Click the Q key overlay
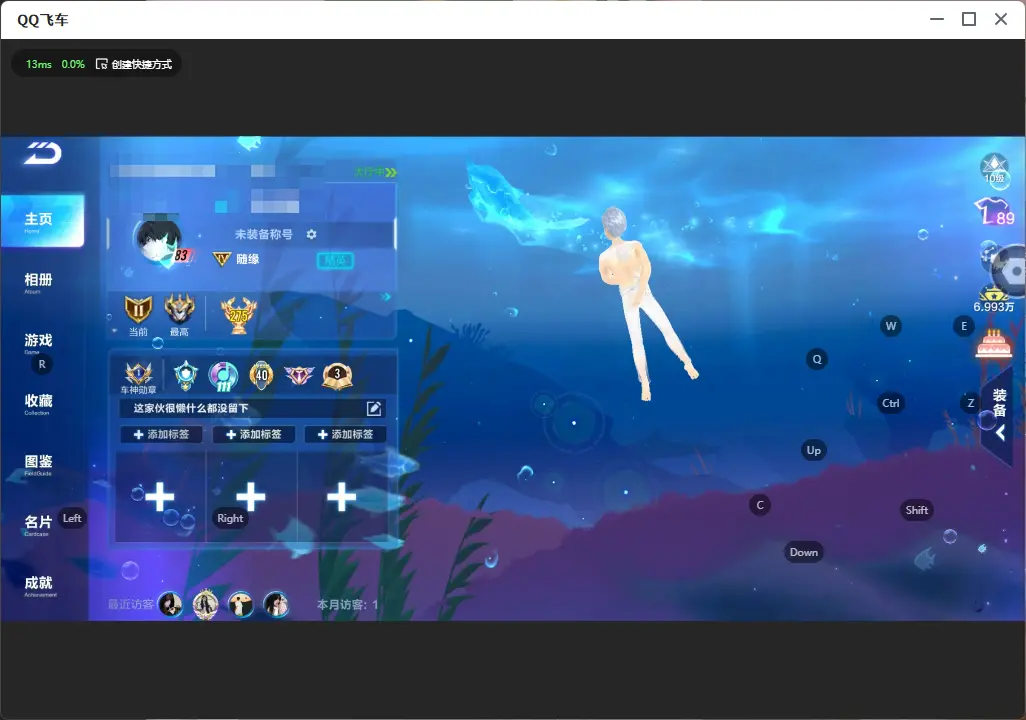The image size is (1026, 720). [817, 359]
